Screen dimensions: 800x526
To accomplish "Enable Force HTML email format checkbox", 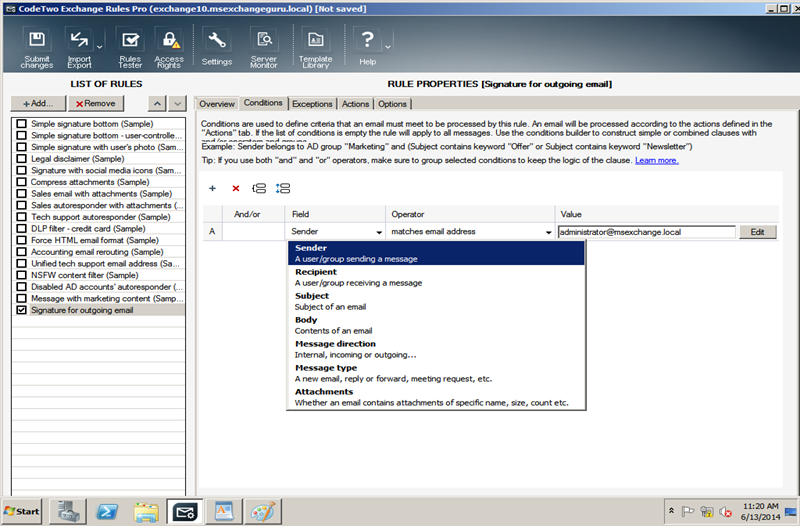I will click(x=21, y=240).
